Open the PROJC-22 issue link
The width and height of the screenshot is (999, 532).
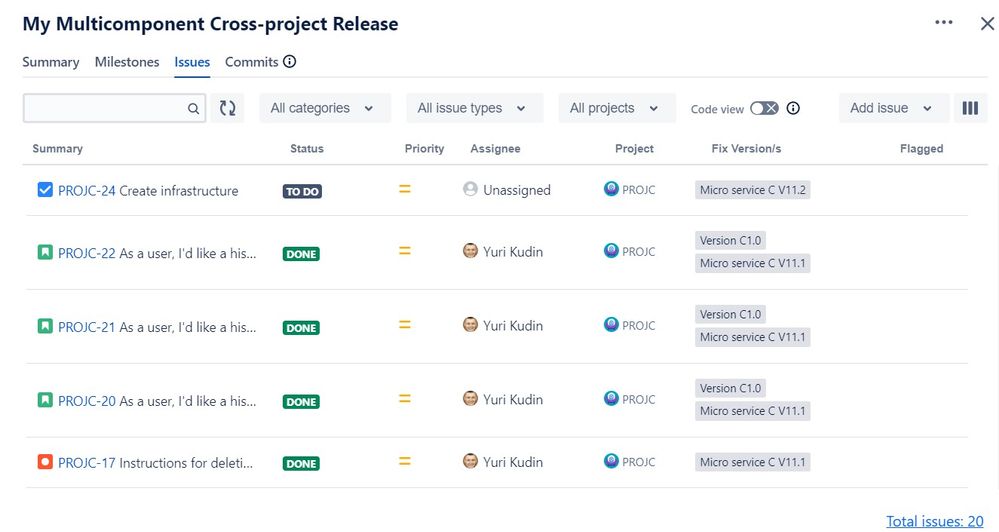[x=87, y=253]
